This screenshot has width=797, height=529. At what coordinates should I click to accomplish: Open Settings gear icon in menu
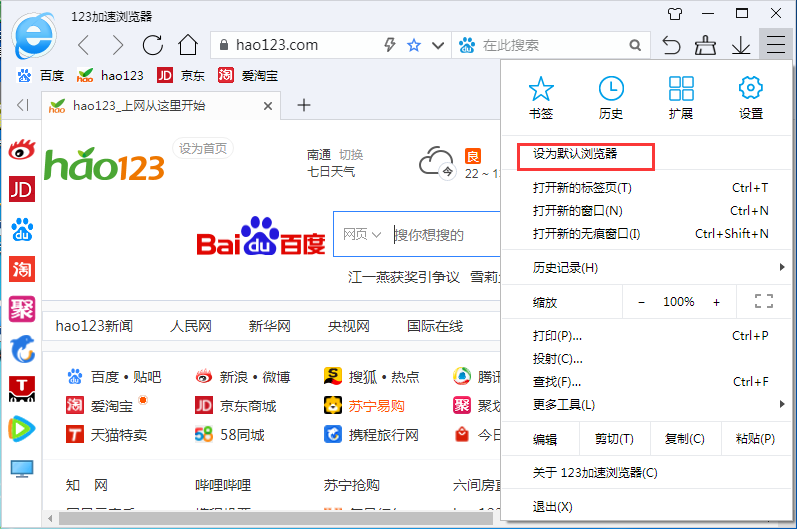pyautogui.click(x=751, y=98)
